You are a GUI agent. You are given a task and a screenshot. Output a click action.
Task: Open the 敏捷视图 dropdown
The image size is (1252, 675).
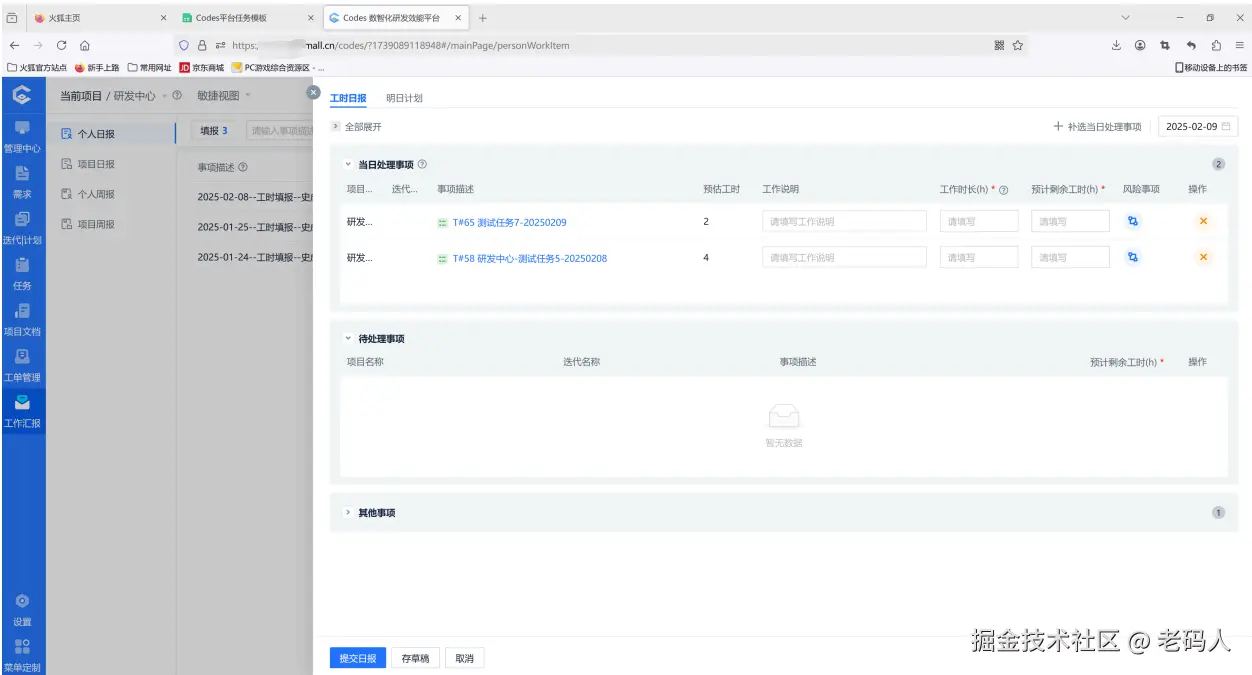coord(224,96)
